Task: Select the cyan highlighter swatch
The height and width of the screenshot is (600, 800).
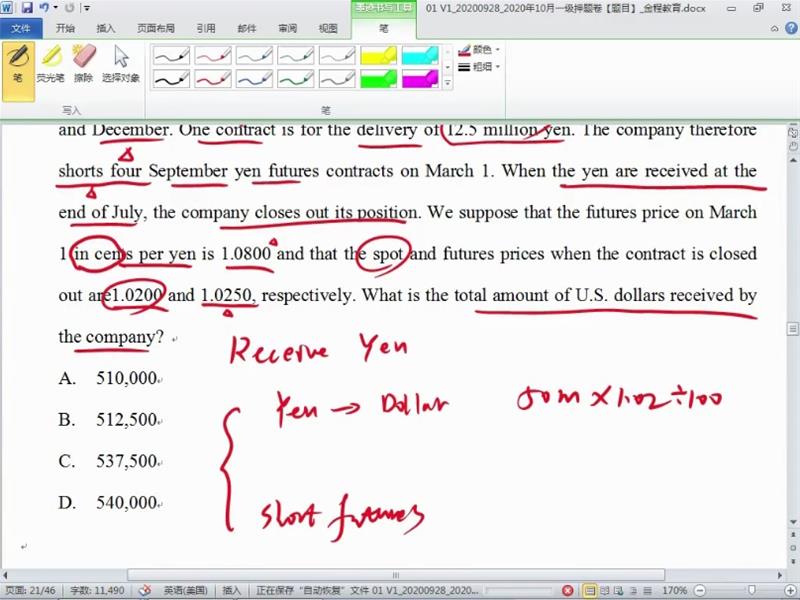Action: [420, 55]
